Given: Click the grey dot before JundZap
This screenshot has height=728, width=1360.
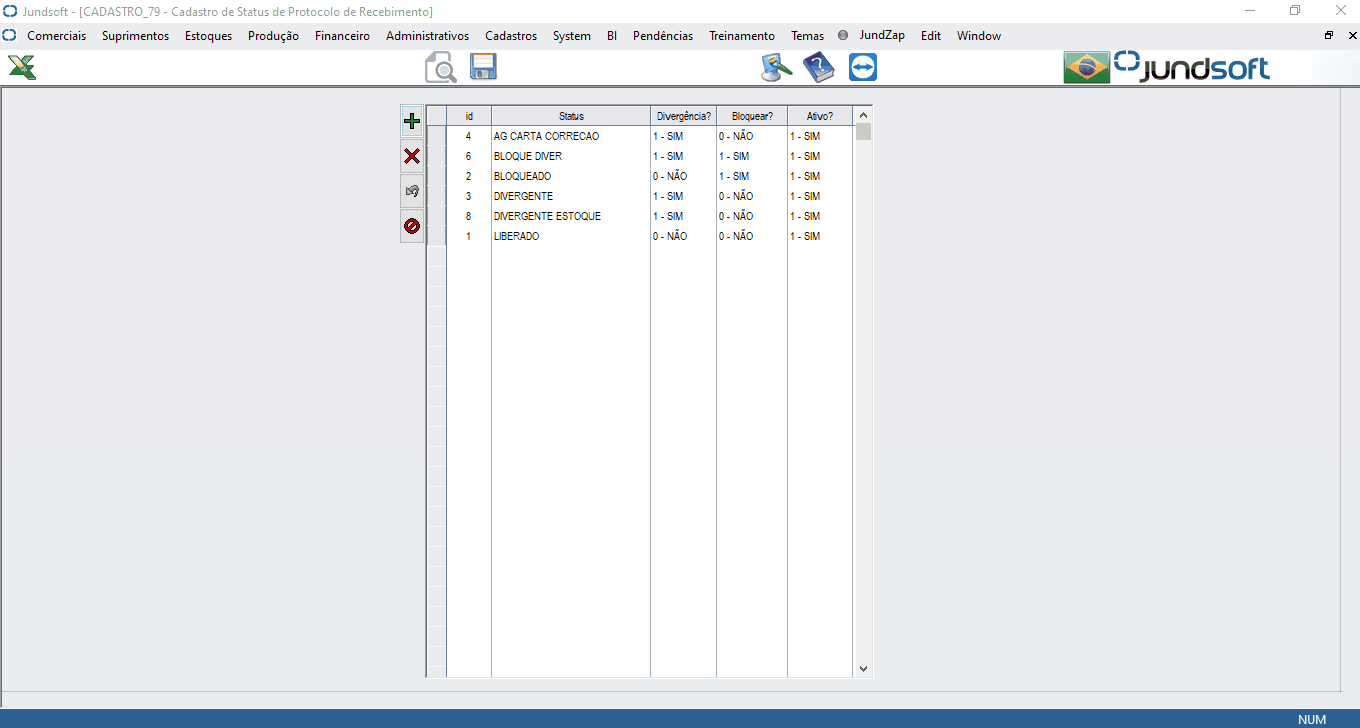Looking at the screenshot, I should coord(843,35).
